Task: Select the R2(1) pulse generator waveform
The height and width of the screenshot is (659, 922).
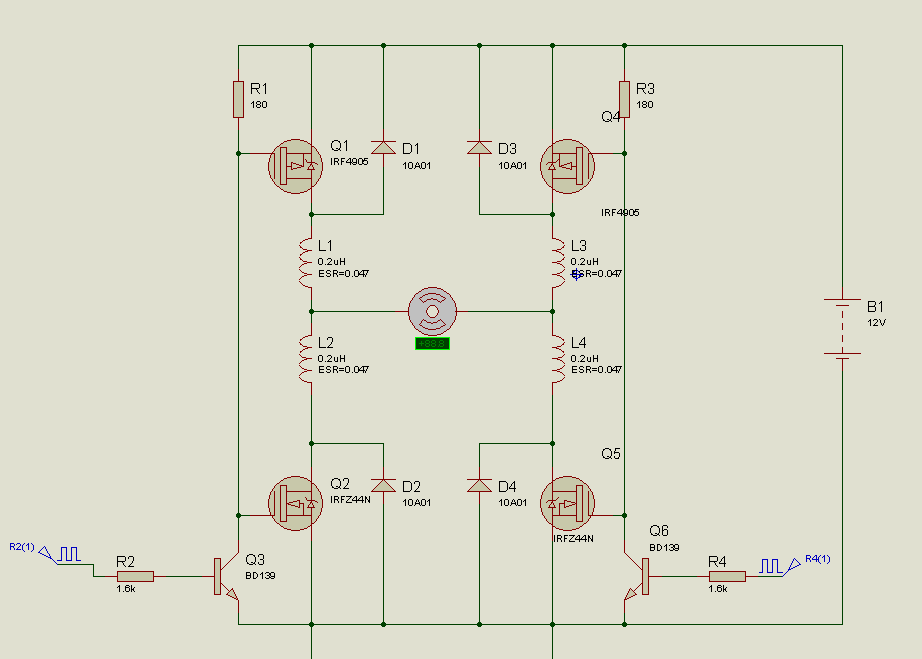Action: (x=68, y=553)
